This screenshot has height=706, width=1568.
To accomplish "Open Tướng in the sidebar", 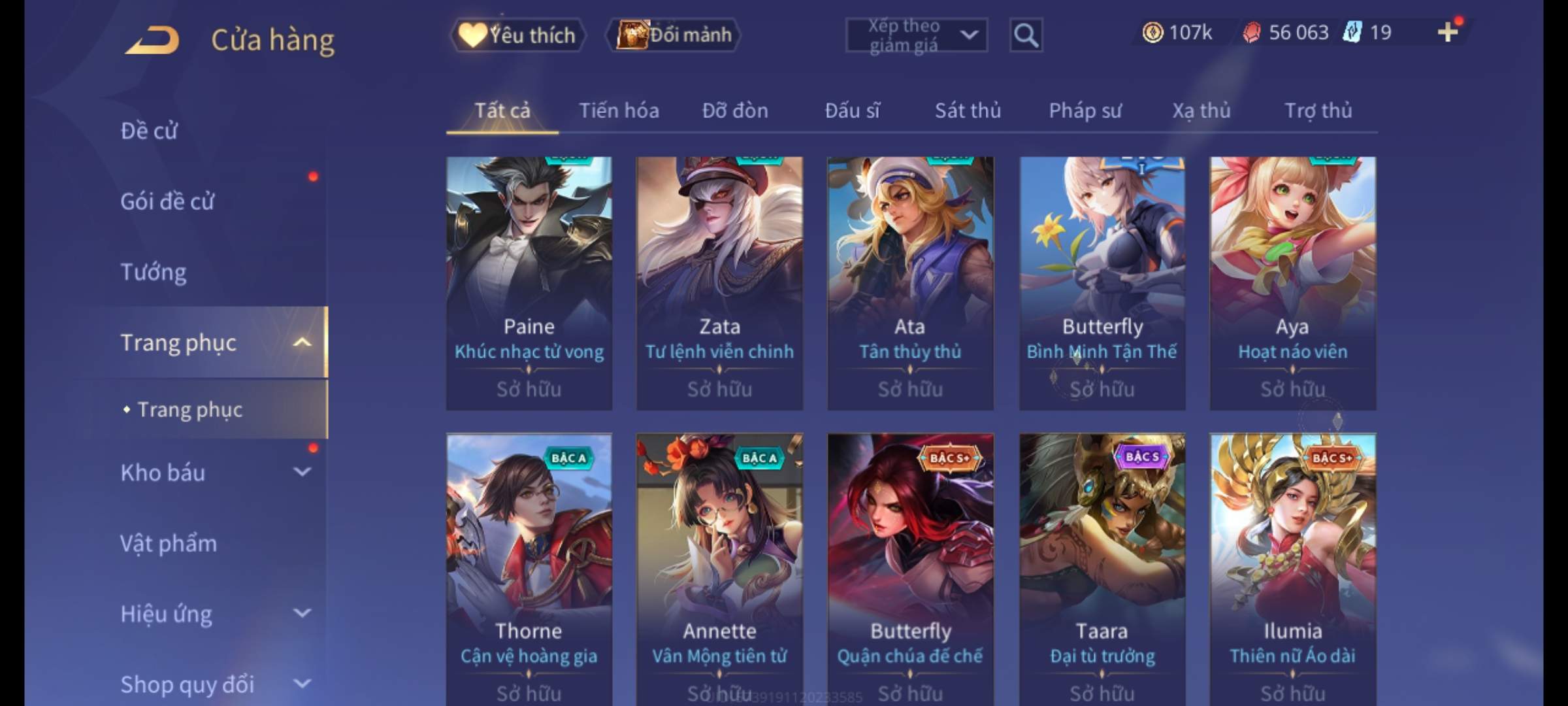I will pos(153,272).
